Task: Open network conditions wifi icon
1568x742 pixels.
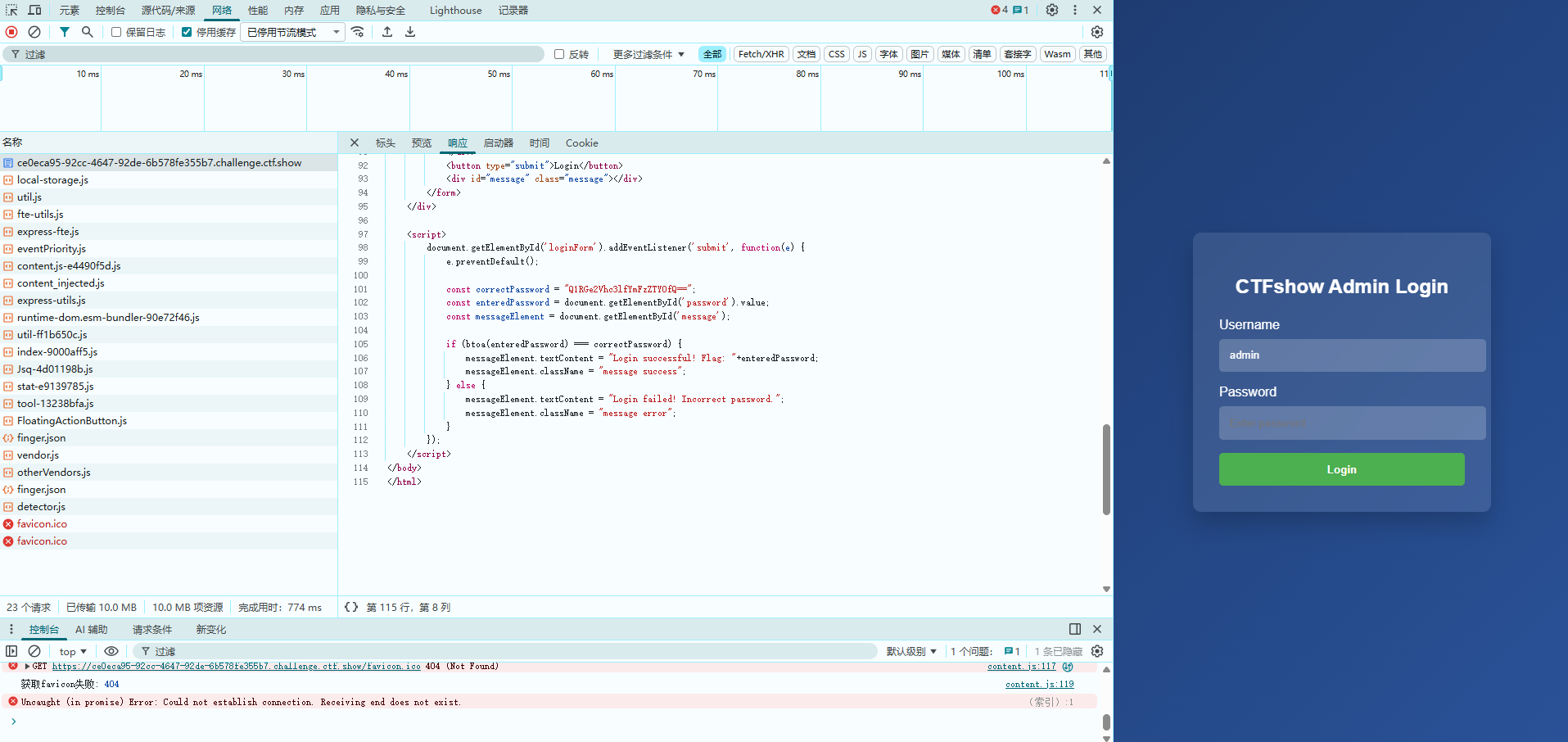Action: click(x=358, y=32)
